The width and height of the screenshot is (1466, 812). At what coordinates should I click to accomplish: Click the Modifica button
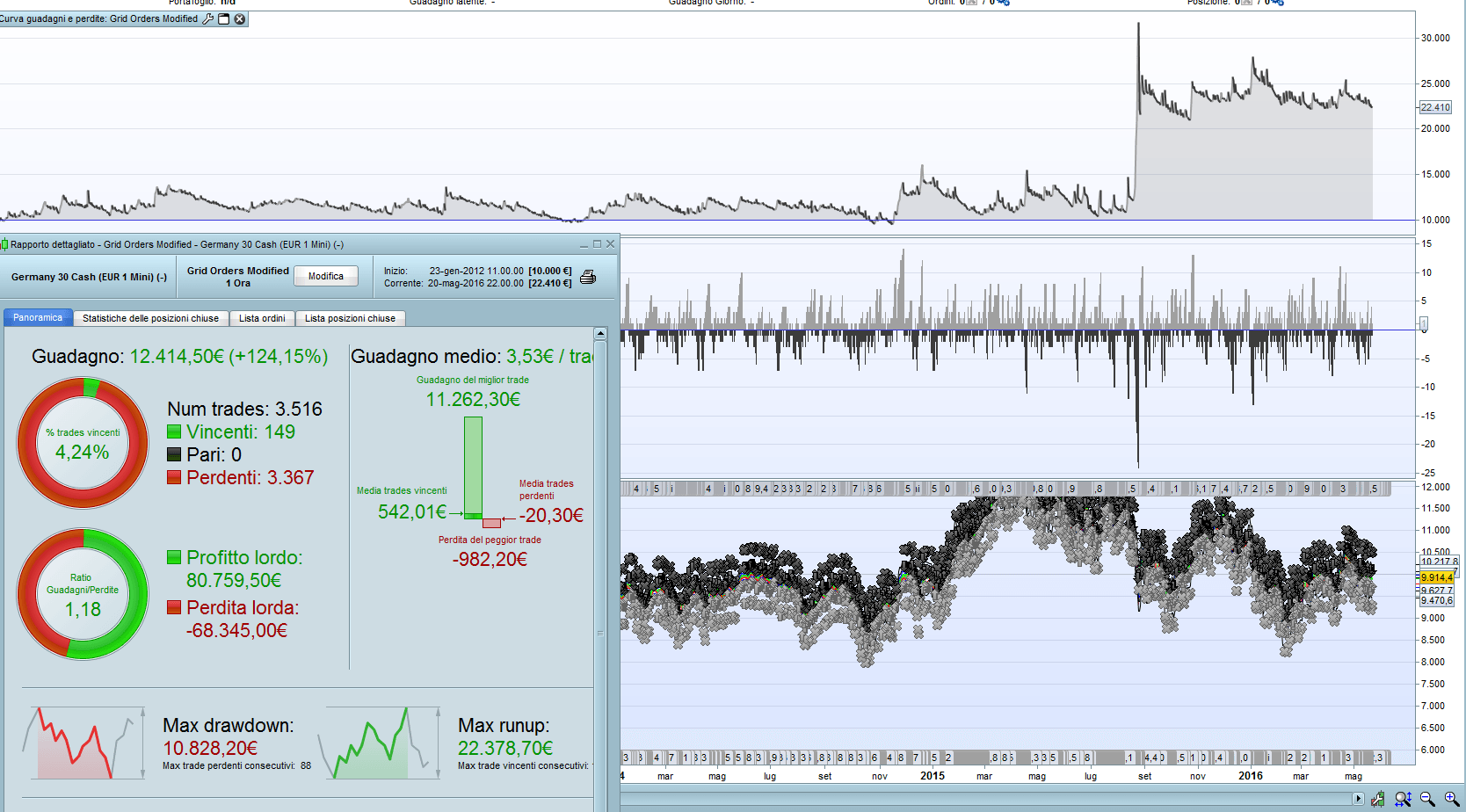click(326, 276)
